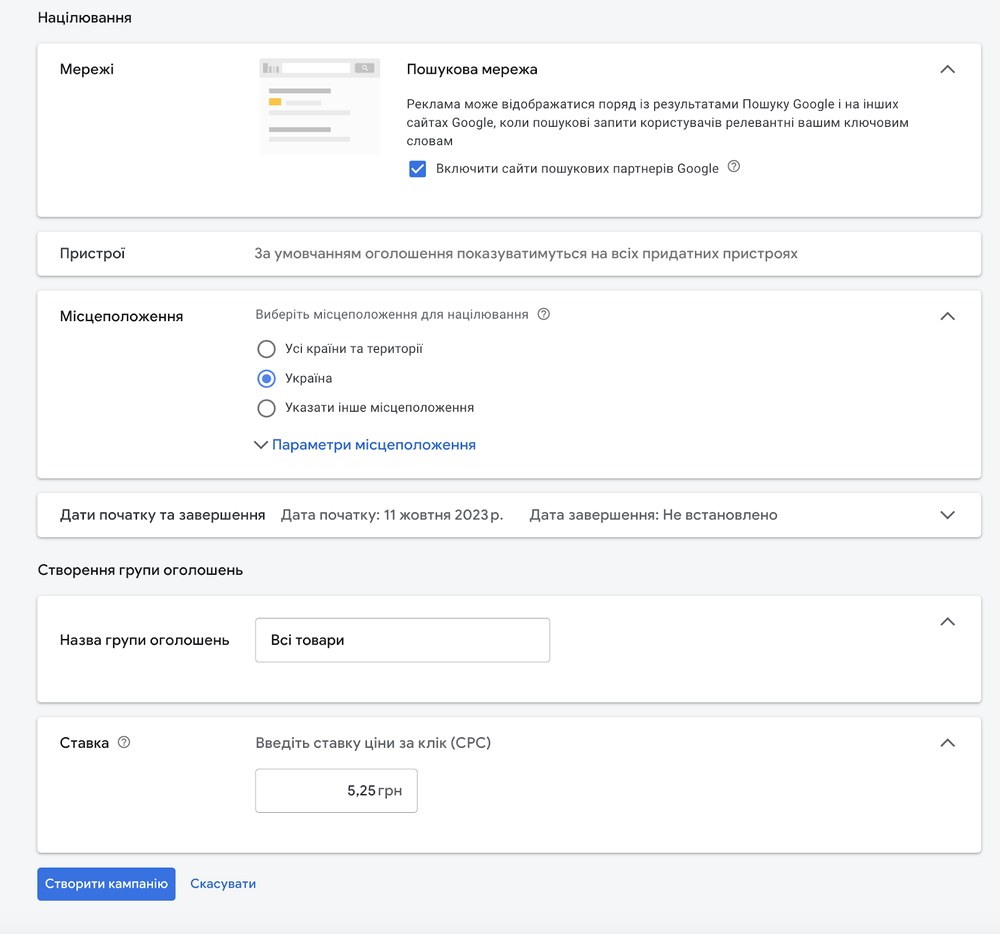
Task: Click the Скасувати link
Action: click(x=223, y=884)
